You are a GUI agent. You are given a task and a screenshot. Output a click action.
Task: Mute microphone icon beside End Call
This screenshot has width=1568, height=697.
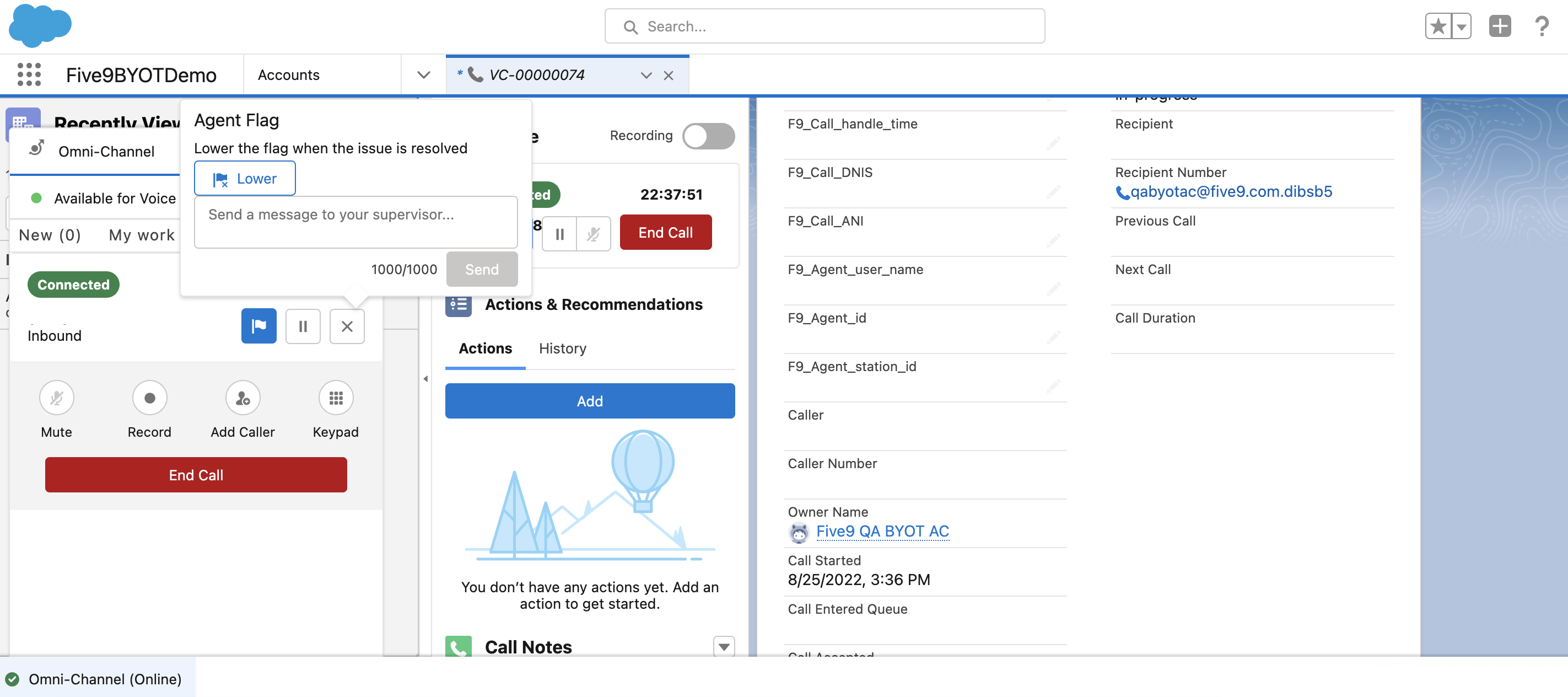pos(594,234)
